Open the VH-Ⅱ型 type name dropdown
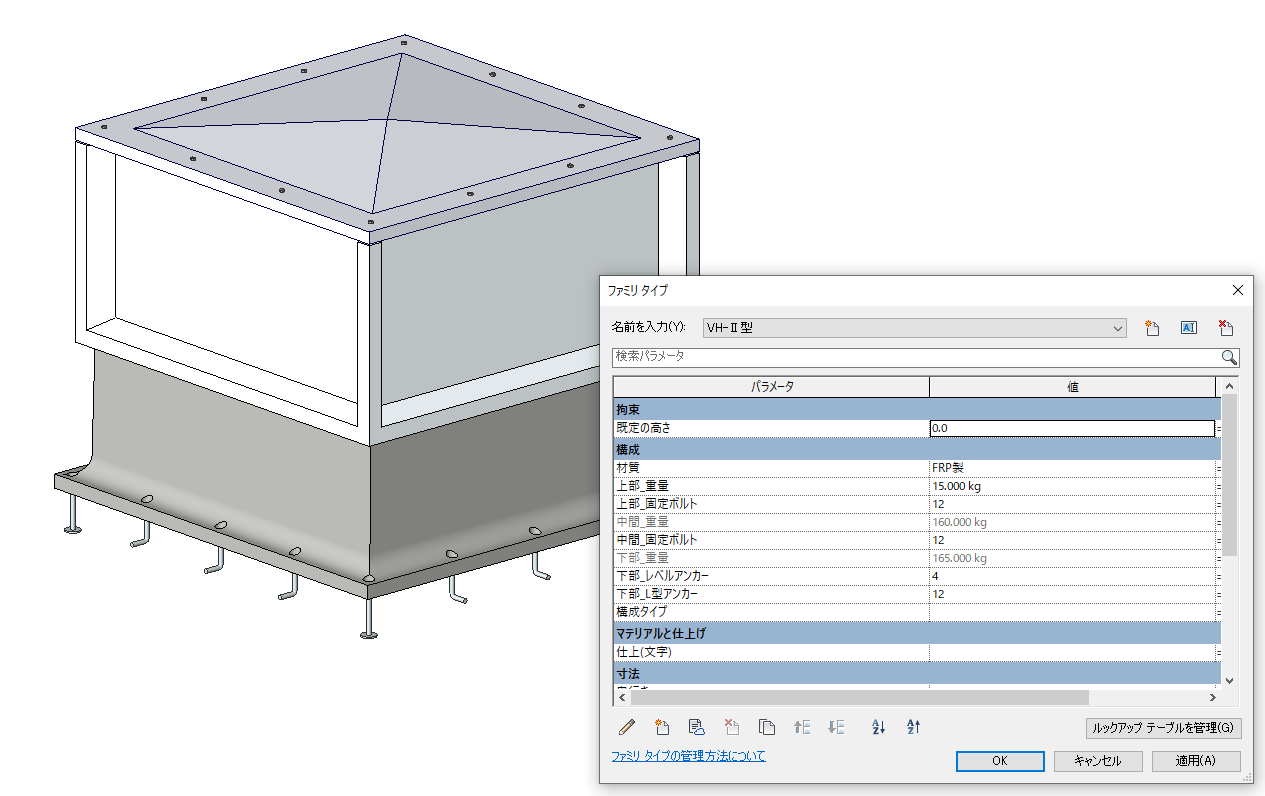Screen dimensions: 1265x796 tap(1118, 328)
